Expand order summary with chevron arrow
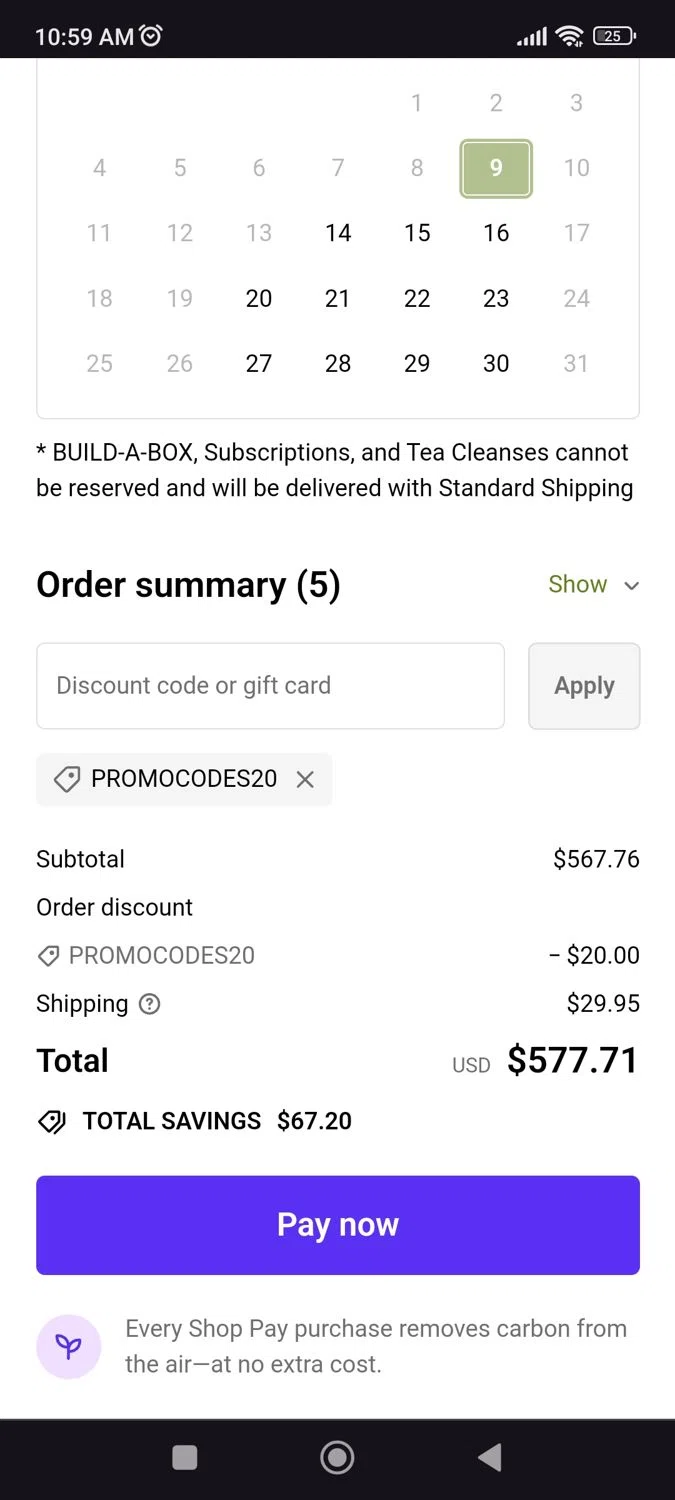This screenshot has height=1500, width=675. pos(631,586)
